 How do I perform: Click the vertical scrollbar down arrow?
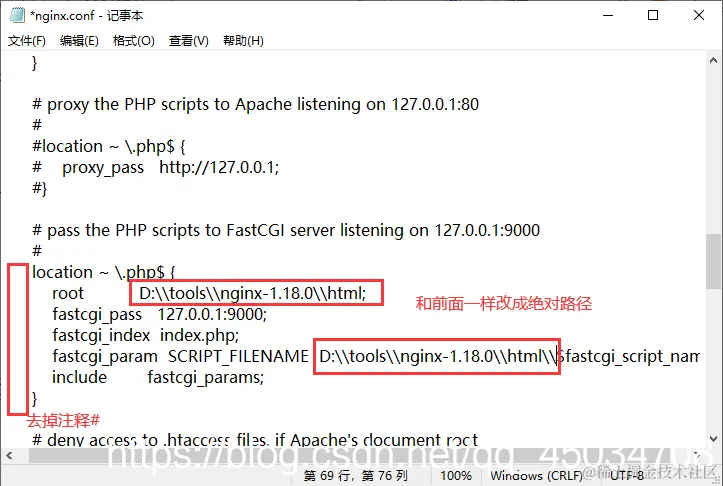coord(713,439)
